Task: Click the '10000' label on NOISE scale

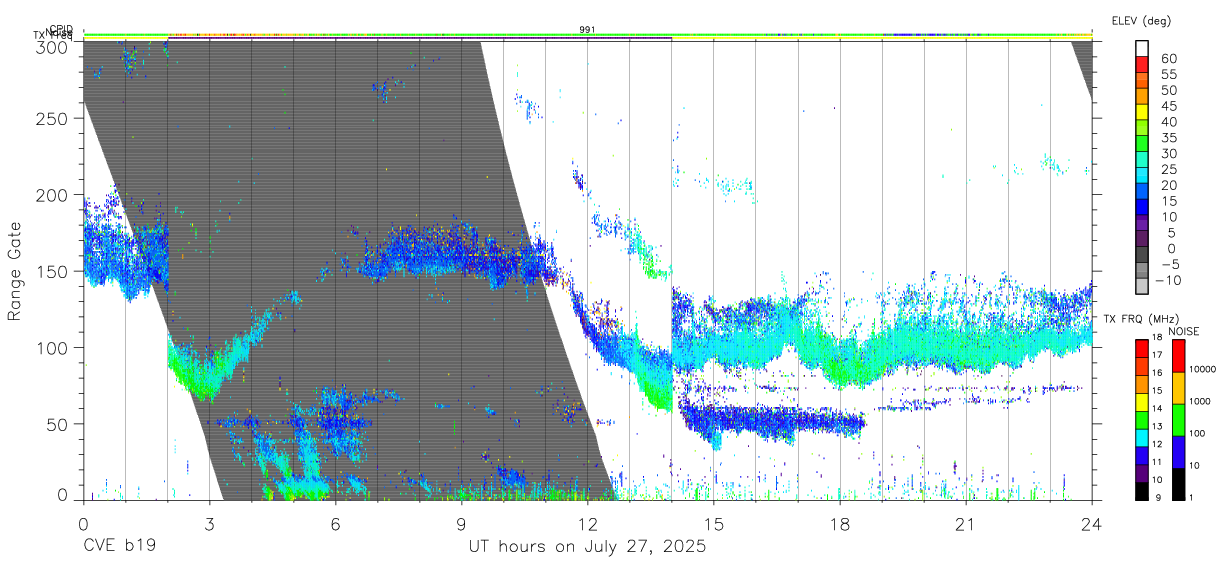Action: (x=1204, y=369)
